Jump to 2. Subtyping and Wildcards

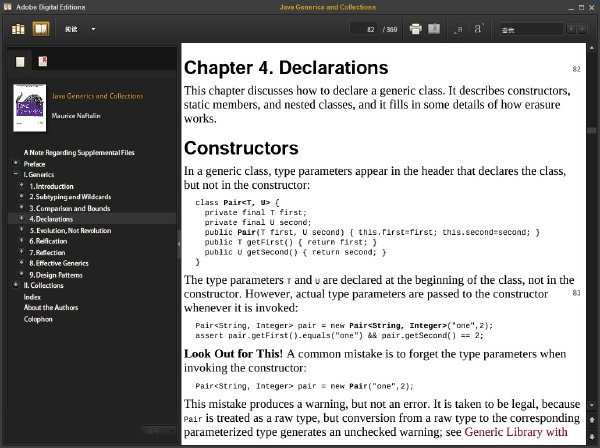pos(70,197)
